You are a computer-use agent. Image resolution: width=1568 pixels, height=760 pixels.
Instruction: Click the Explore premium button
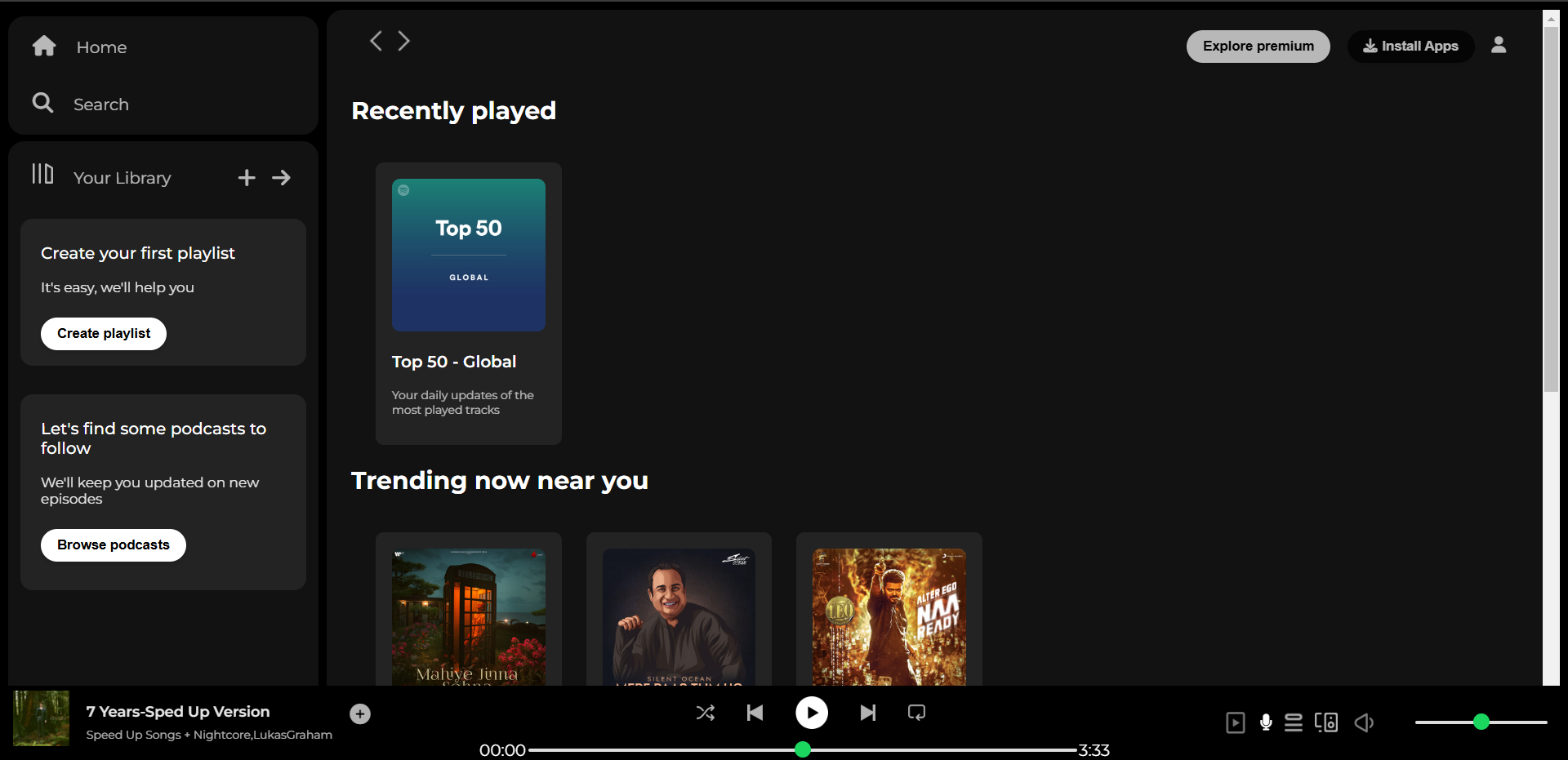pos(1258,47)
